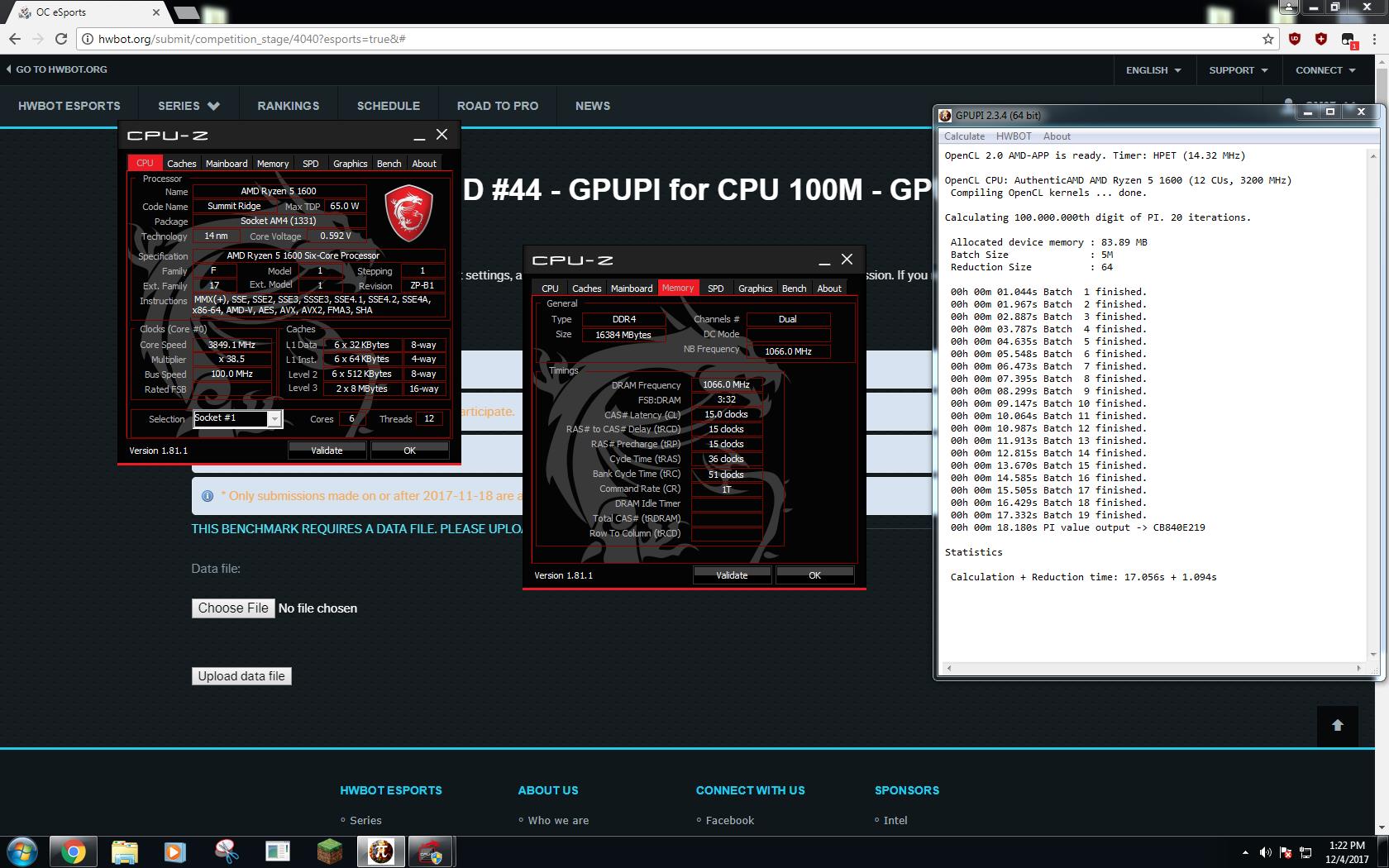Open the SCHEDULE nav link

(x=389, y=106)
